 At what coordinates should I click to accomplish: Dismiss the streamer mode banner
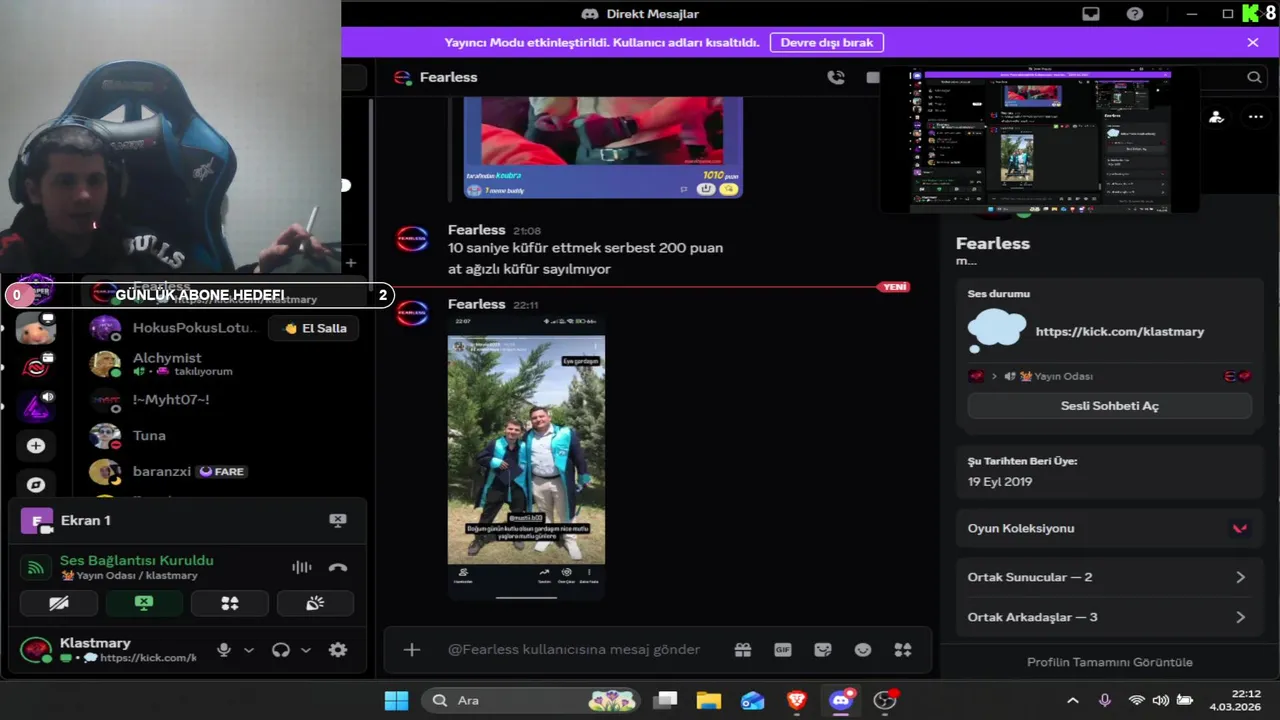pyautogui.click(x=1253, y=42)
